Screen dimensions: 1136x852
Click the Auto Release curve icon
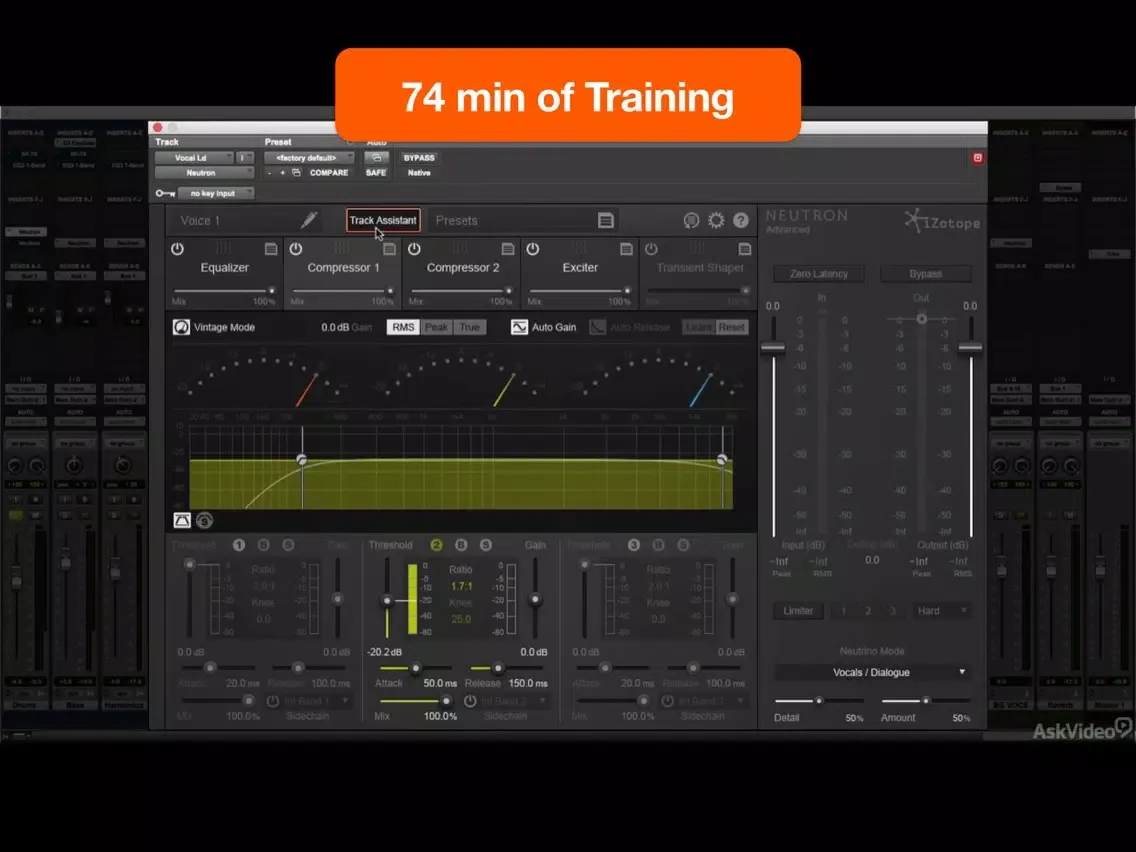(597, 327)
